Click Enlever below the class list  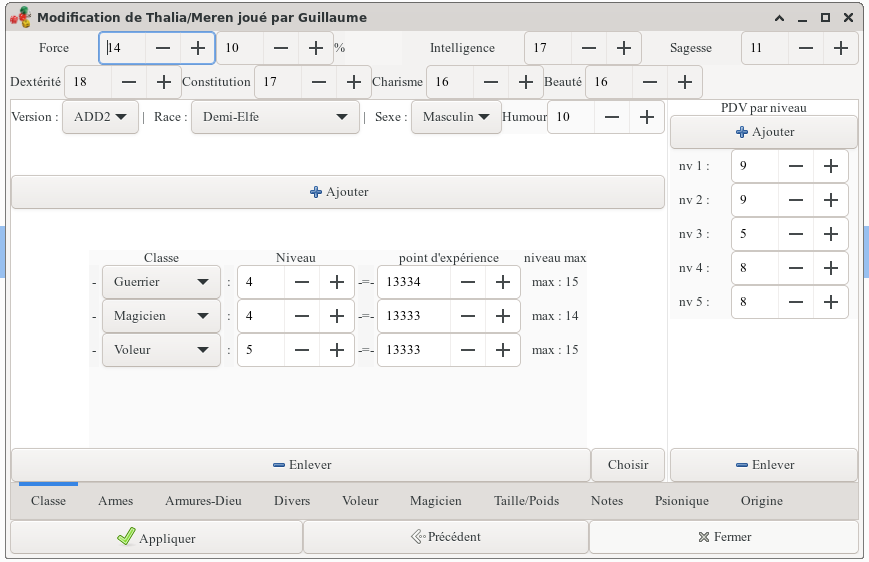tap(301, 464)
